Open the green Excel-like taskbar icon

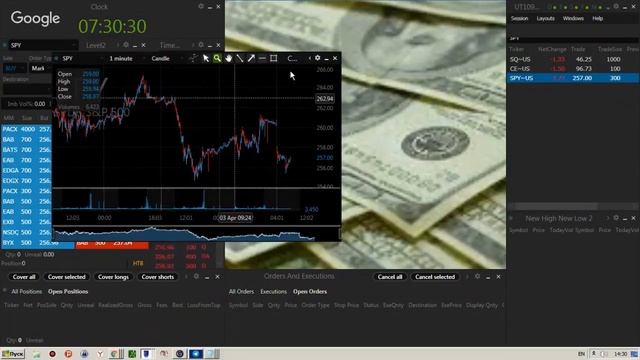coord(132,354)
